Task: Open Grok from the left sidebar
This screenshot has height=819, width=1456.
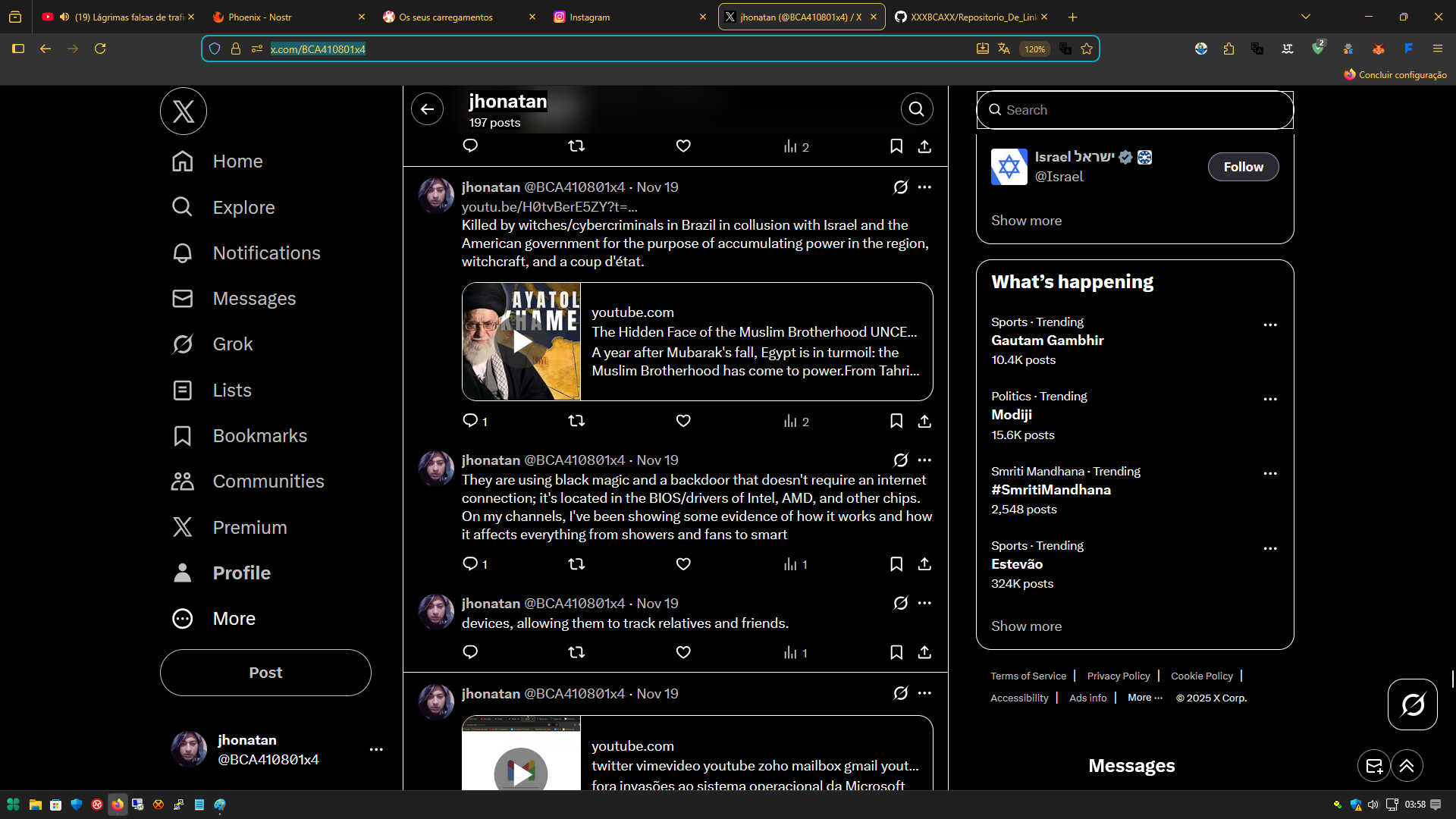Action: click(232, 344)
